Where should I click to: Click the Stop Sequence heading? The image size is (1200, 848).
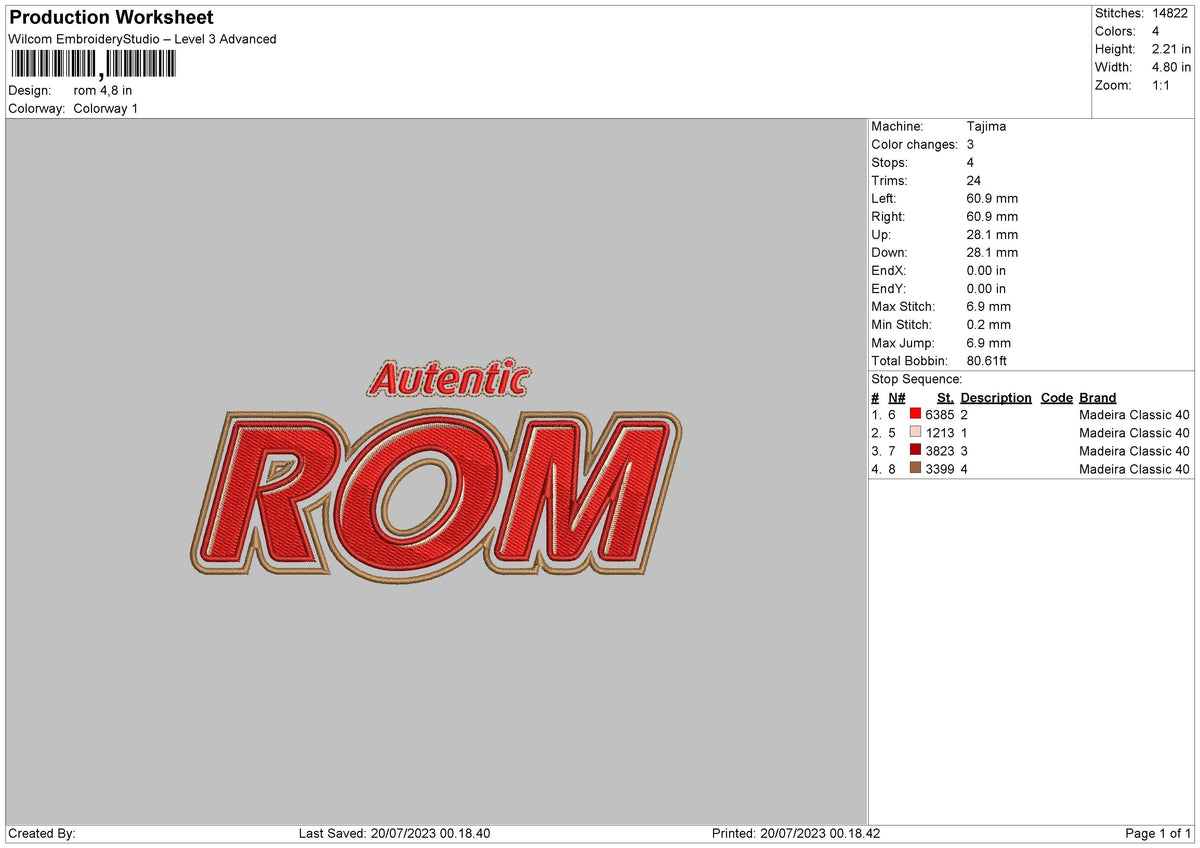916,379
